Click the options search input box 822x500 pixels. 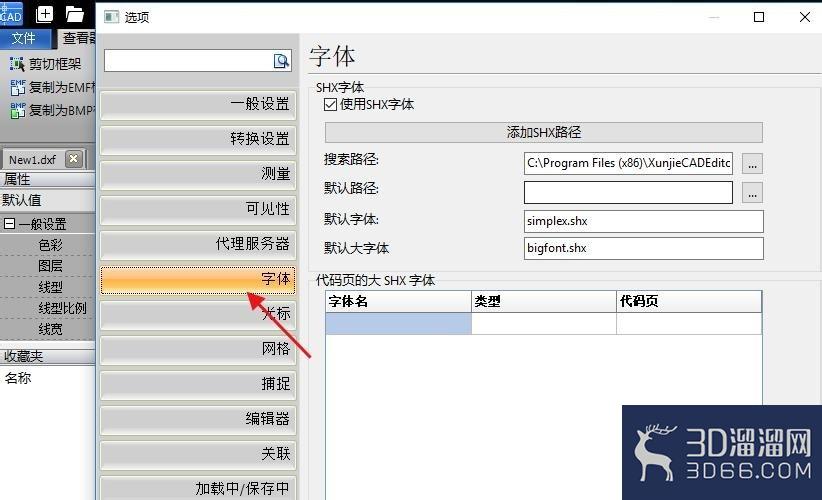189,61
